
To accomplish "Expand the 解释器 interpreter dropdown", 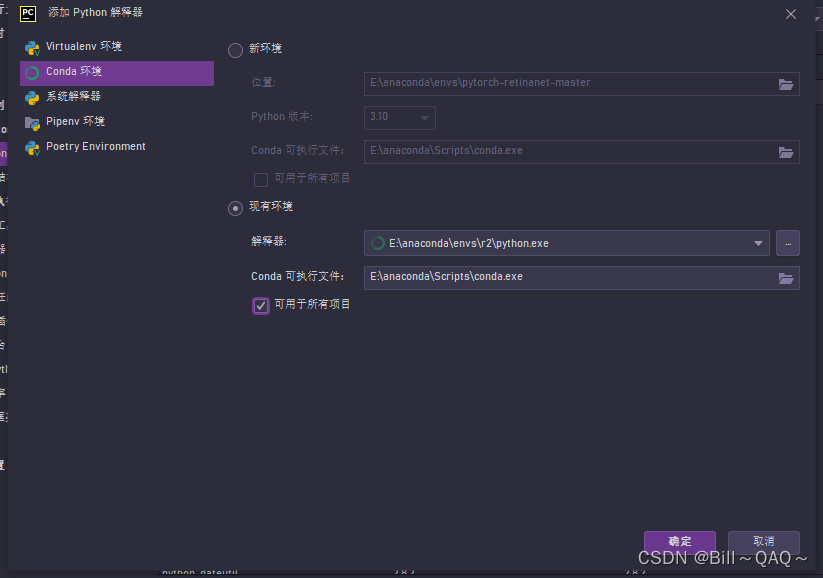I will point(757,242).
